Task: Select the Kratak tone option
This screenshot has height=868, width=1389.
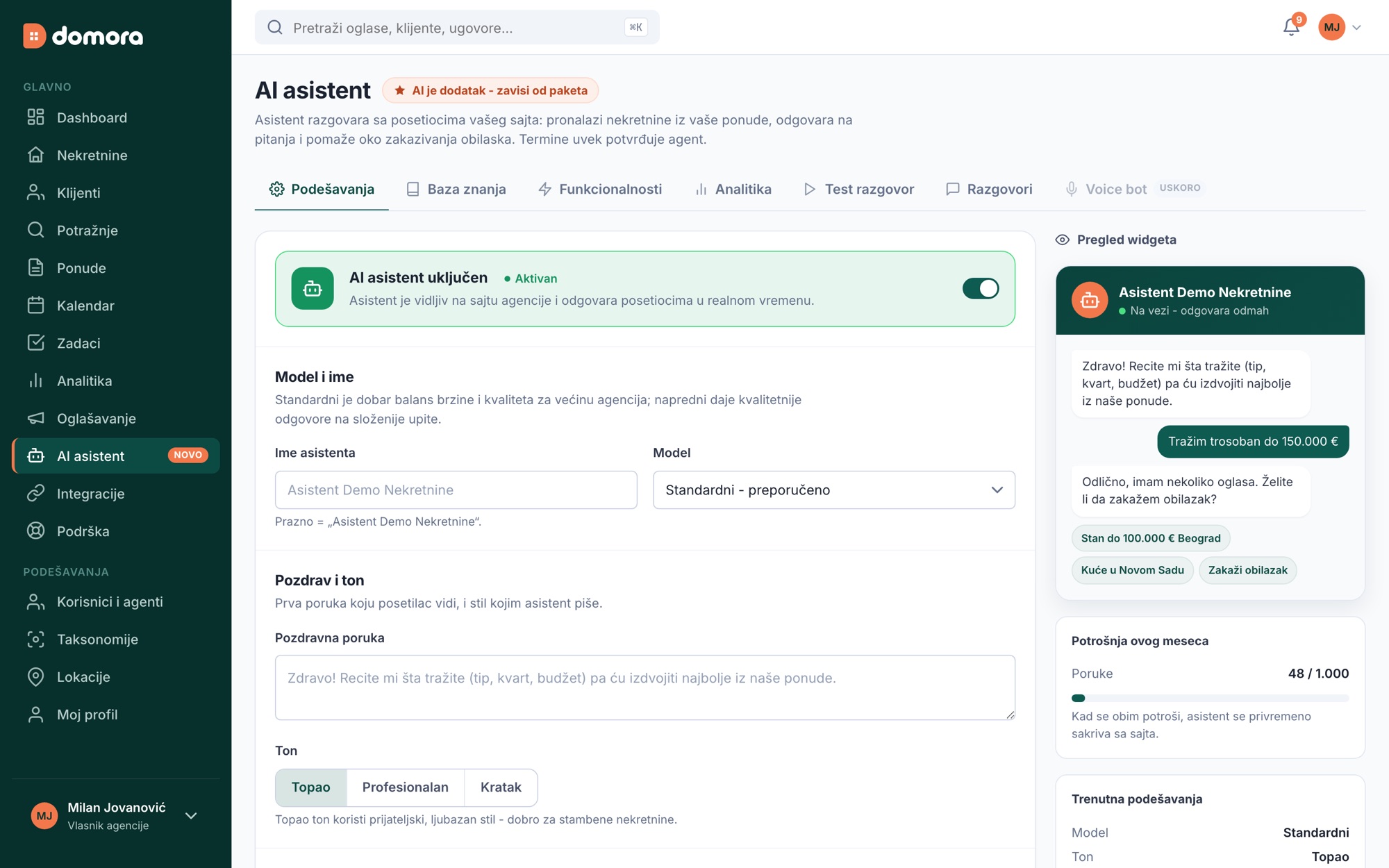Action: 501,787
